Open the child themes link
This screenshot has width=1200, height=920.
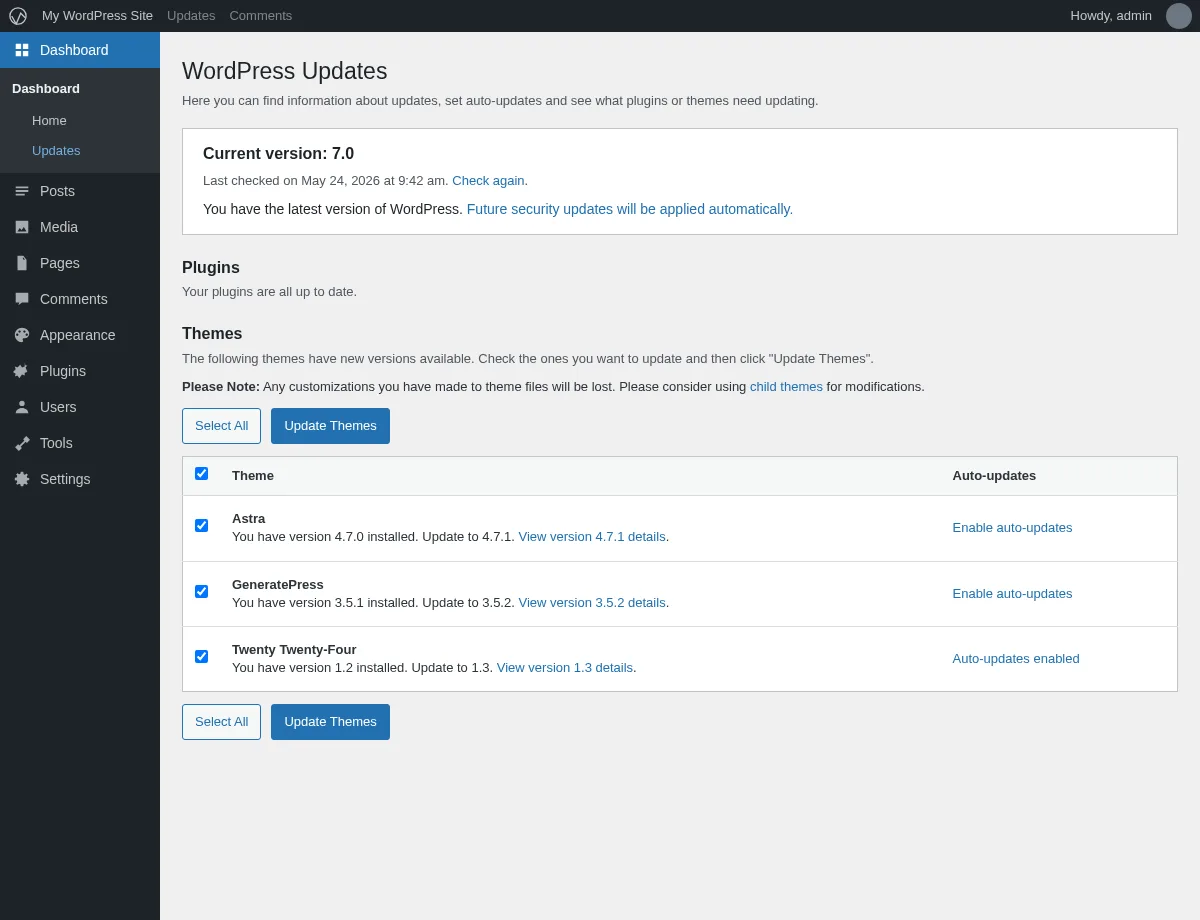point(786,387)
